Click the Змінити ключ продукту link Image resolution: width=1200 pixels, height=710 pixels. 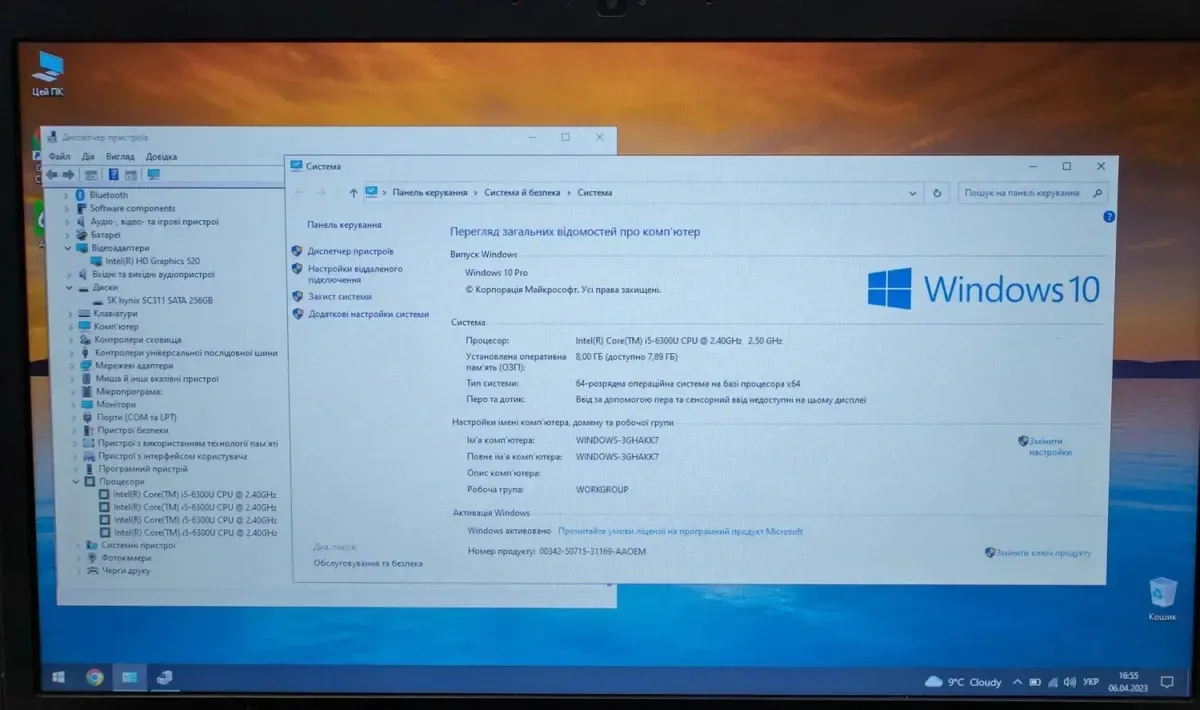click(x=1043, y=553)
